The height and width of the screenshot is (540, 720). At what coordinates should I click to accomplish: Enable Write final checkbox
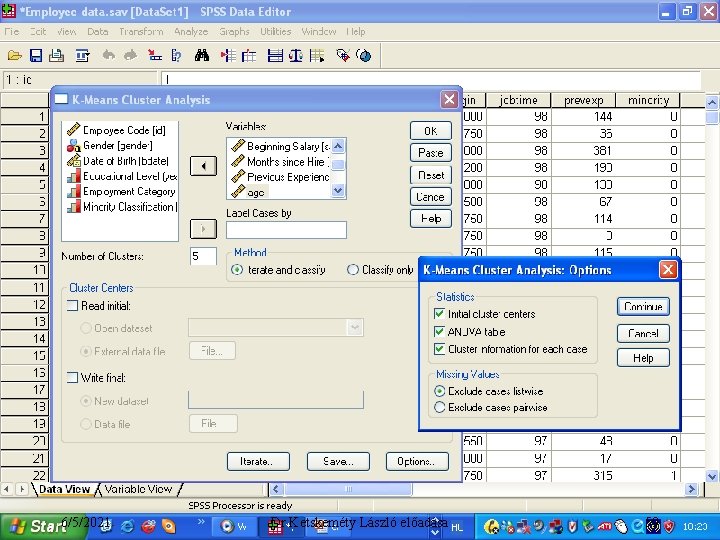pos(73,377)
